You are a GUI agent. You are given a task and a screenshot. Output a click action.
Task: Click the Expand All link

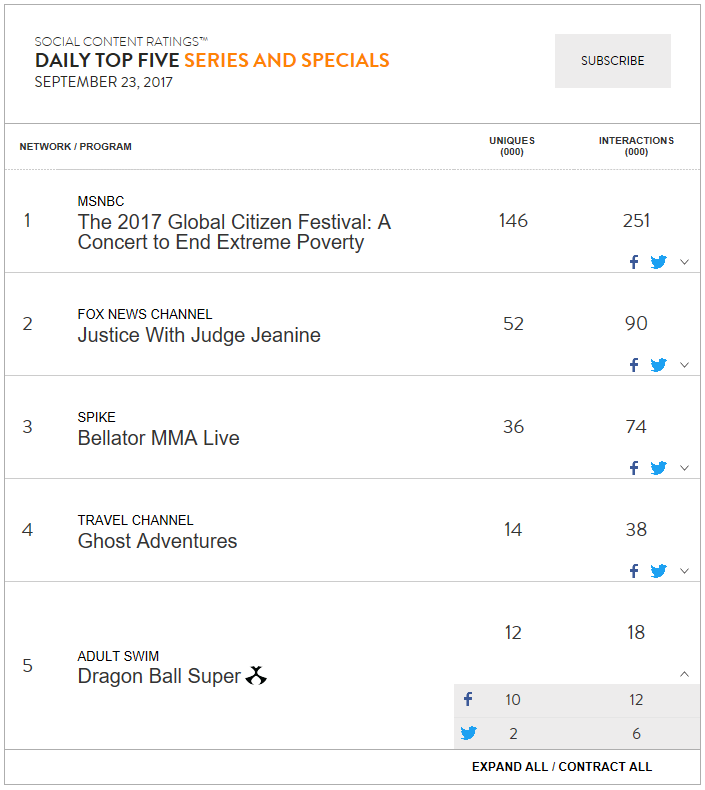(509, 767)
